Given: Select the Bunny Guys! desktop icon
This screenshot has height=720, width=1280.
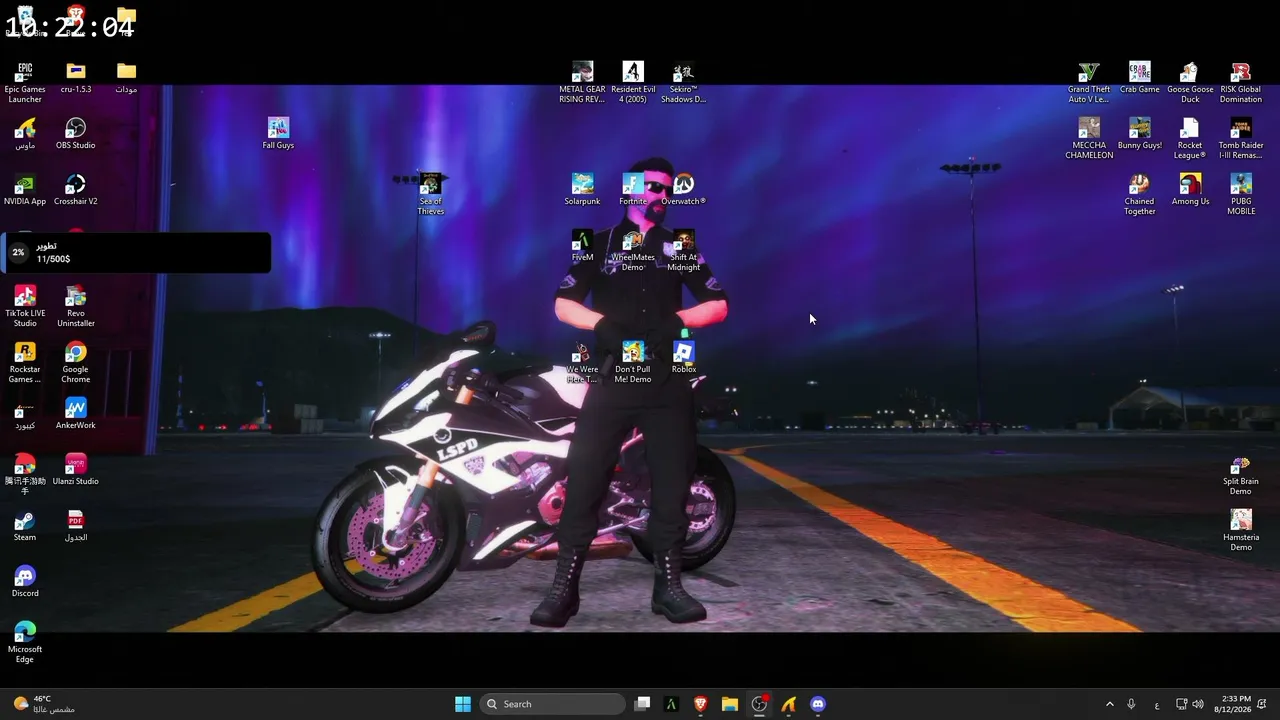Looking at the screenshot, I should point(1139,134).
